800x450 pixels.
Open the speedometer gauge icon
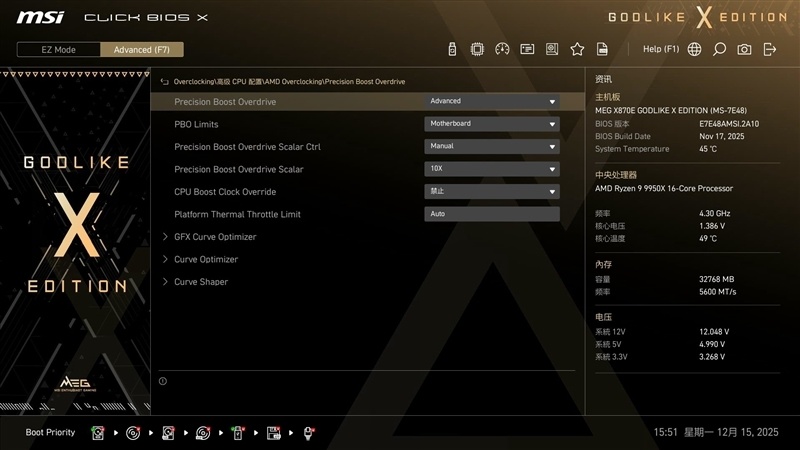502,49
